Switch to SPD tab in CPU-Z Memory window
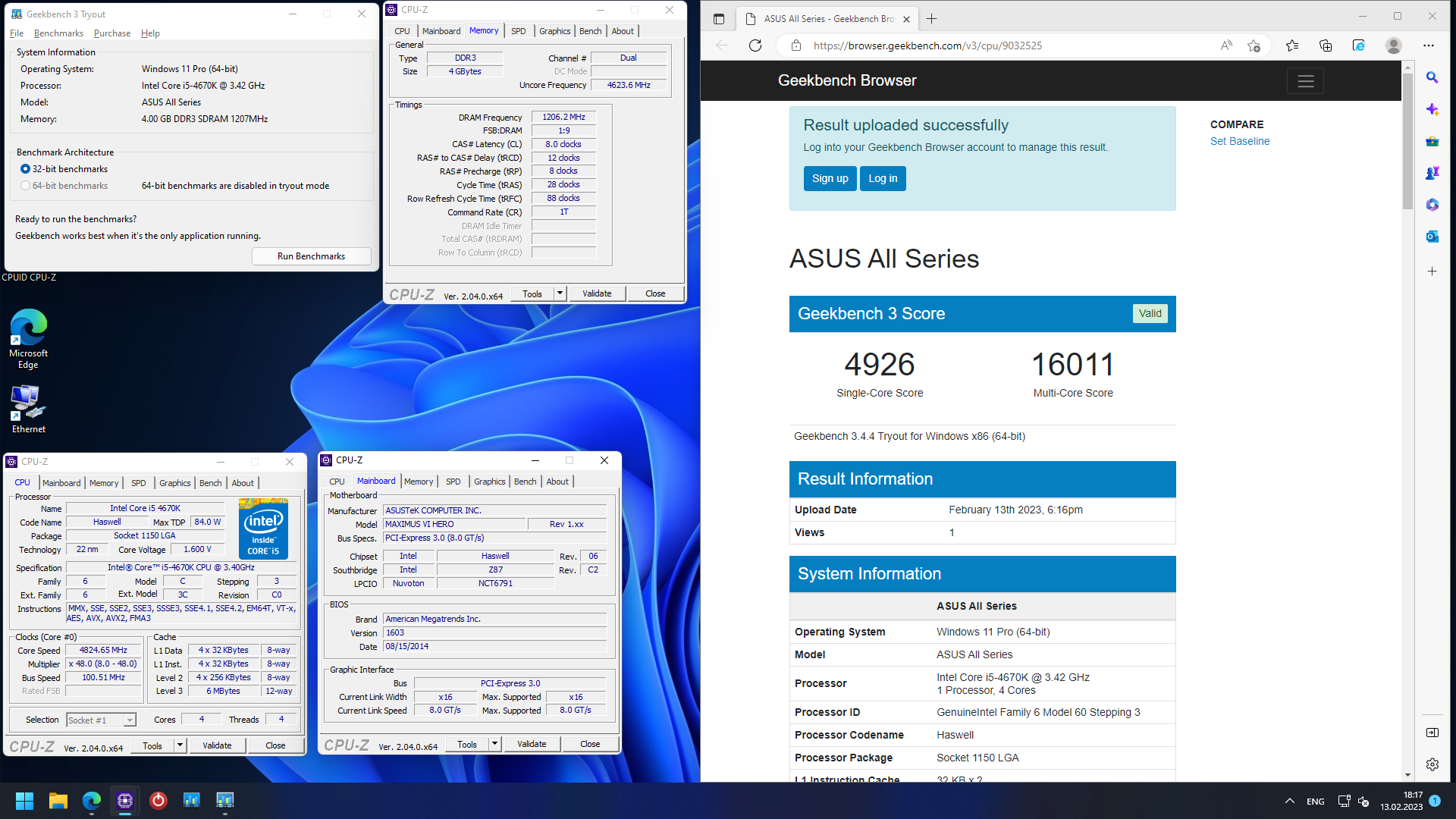 [x=518, y=31]
